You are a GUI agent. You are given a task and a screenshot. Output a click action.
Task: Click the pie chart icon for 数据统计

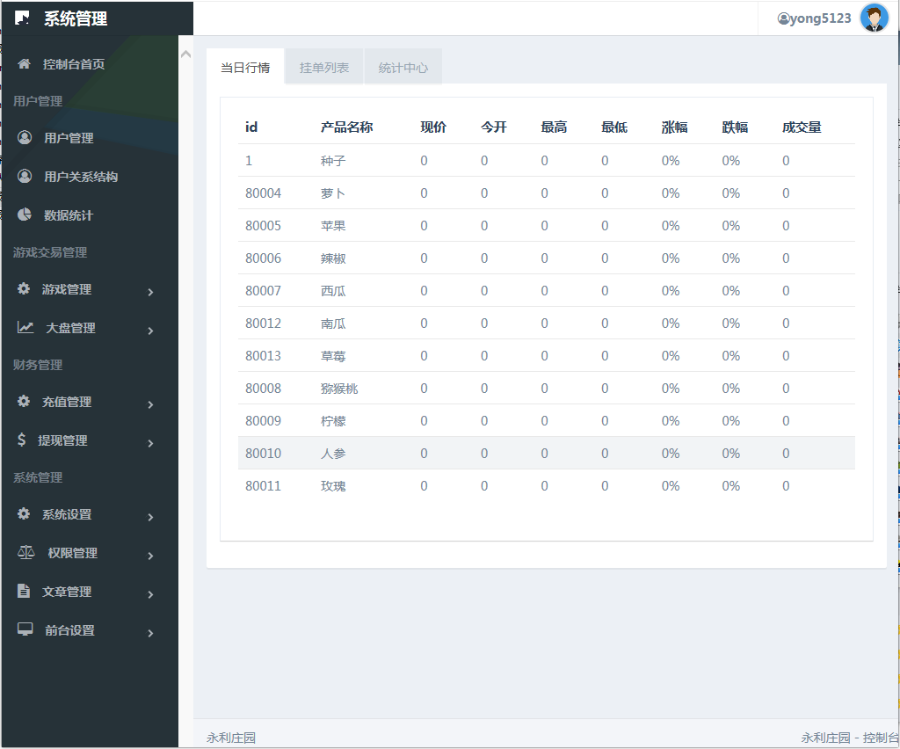click(x=25, y=215)
